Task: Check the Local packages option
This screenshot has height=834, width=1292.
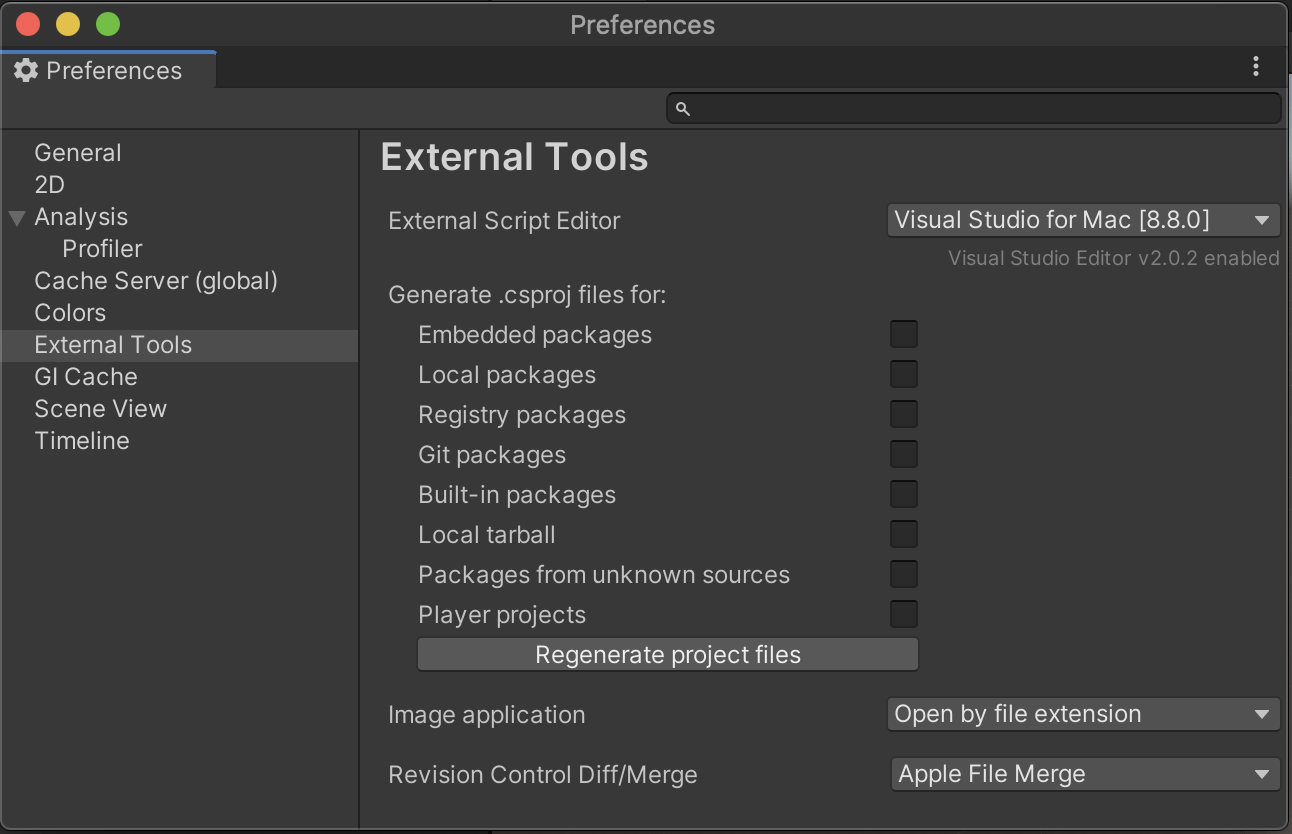Action: tap(903, 374)
